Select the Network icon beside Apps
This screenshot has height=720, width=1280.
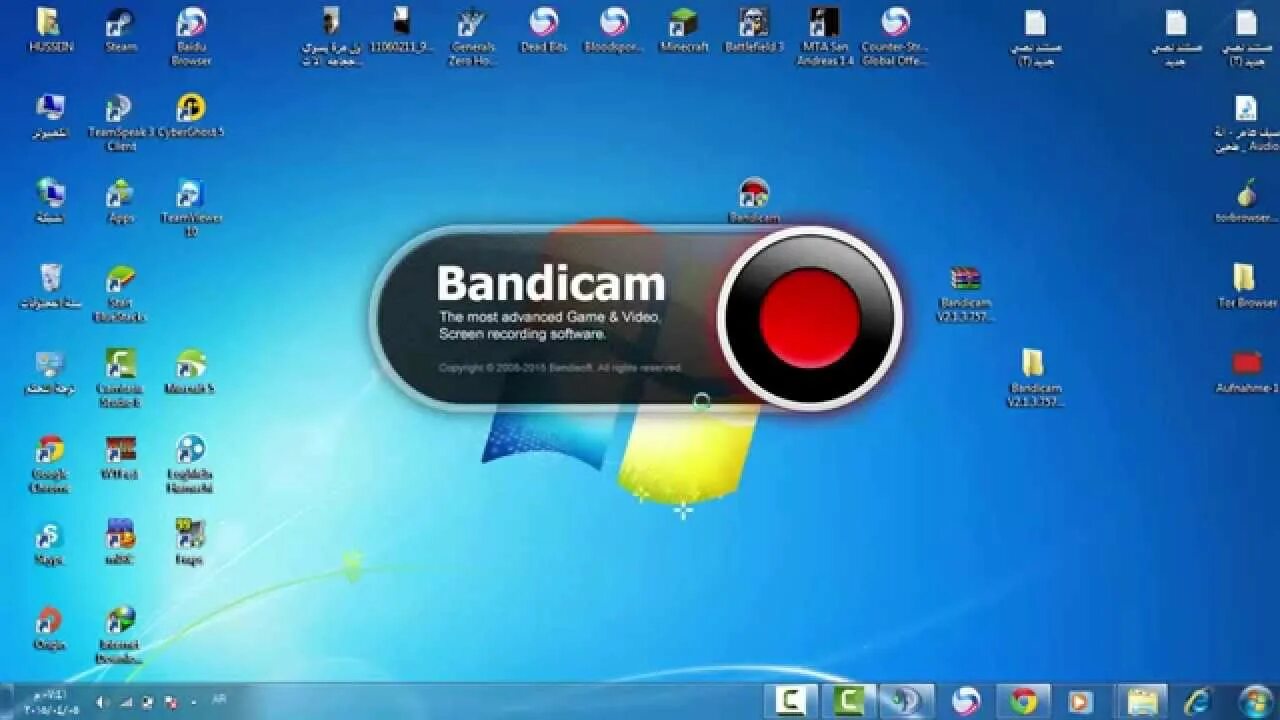[x=50, y=200]
